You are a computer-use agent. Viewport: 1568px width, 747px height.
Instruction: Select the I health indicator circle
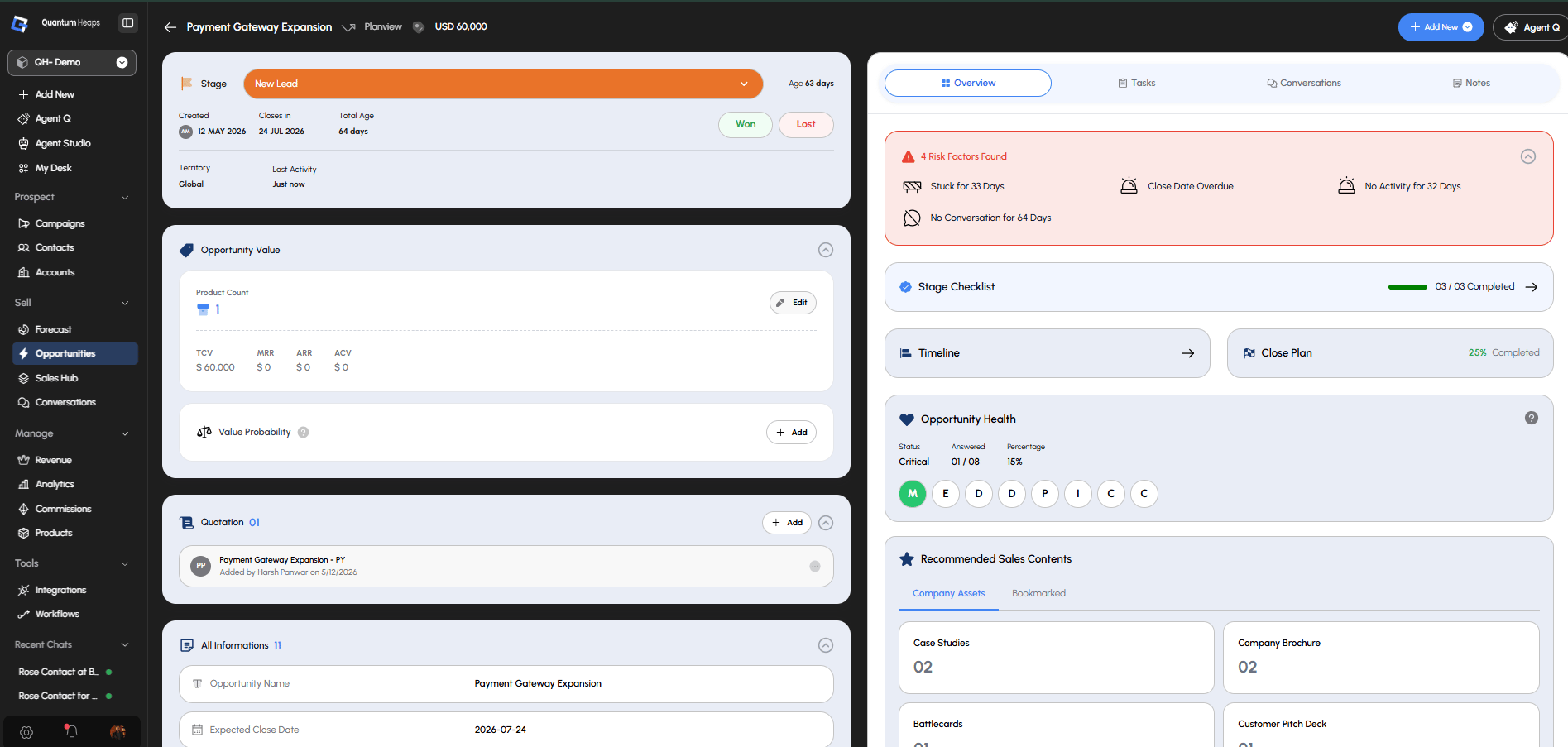(1078, 494)
